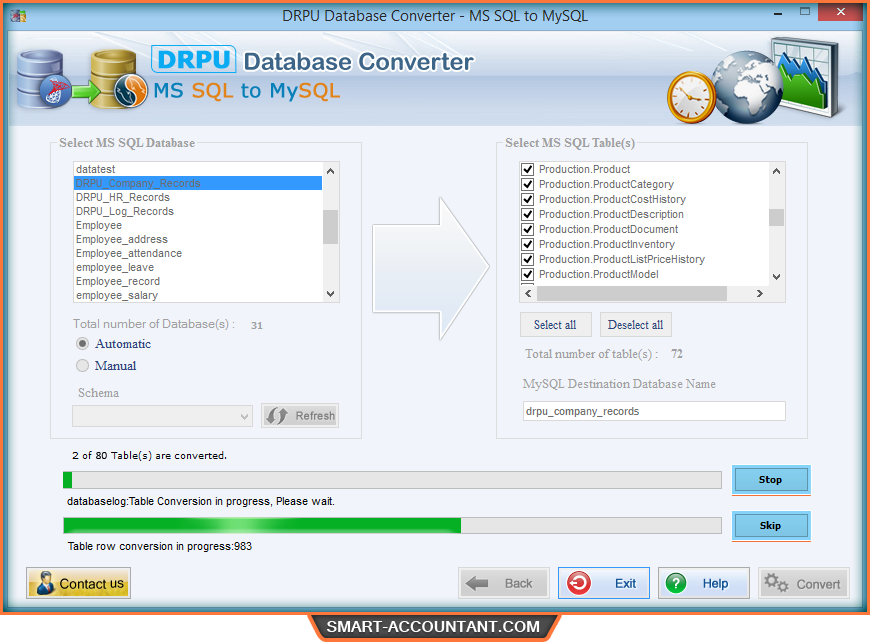Select the Employee database

198,225
